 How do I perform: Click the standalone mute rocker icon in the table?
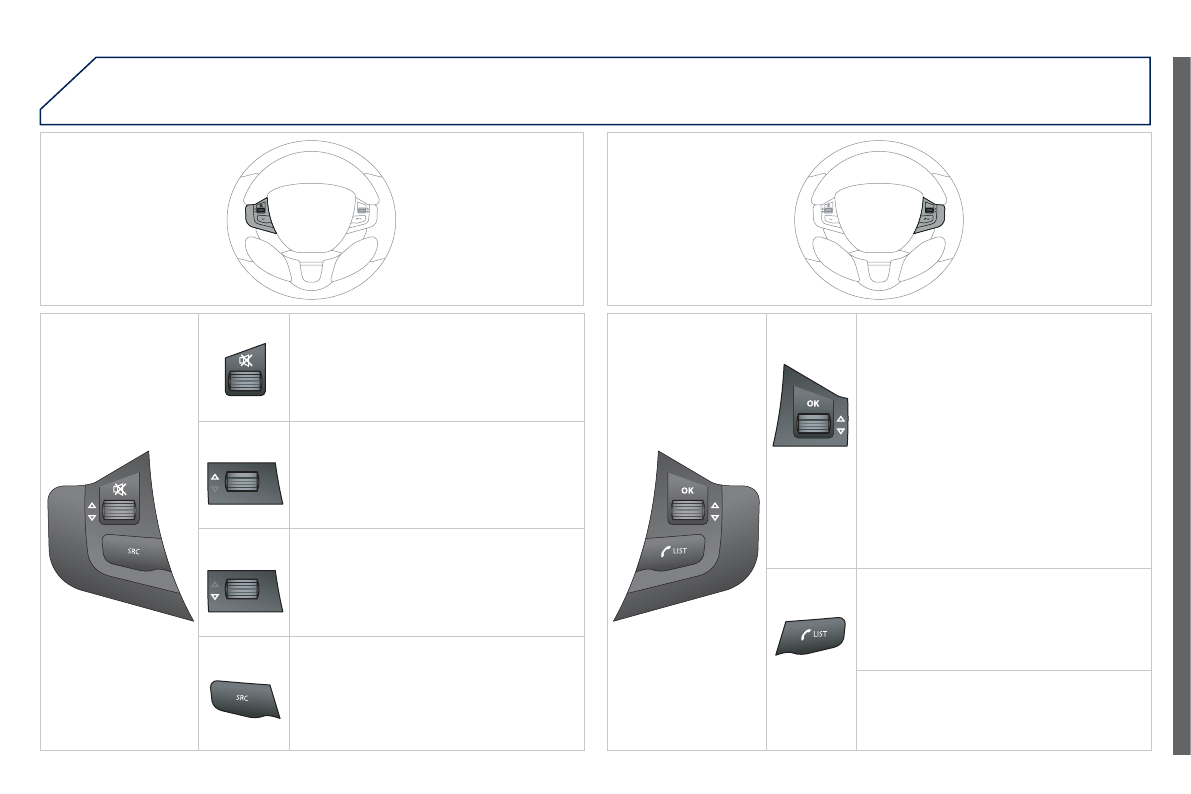(245, 369)
